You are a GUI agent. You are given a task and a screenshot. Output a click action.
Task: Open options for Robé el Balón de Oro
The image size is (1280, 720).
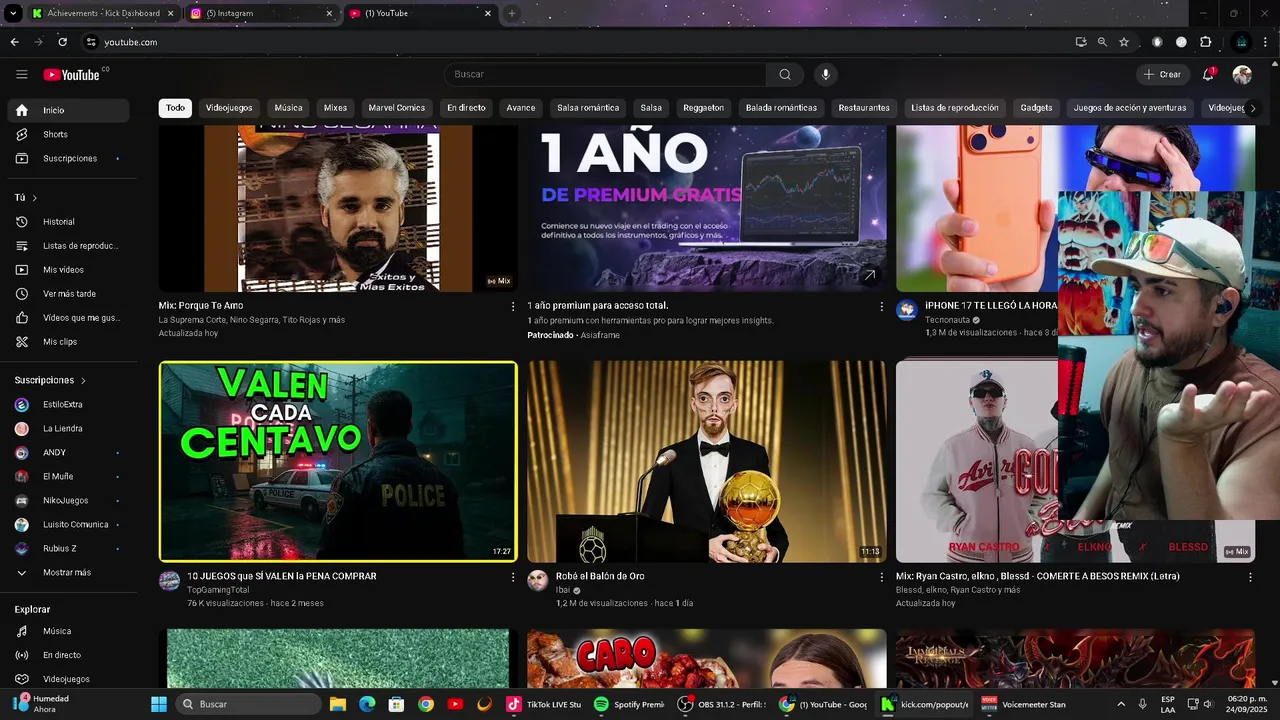881,577
